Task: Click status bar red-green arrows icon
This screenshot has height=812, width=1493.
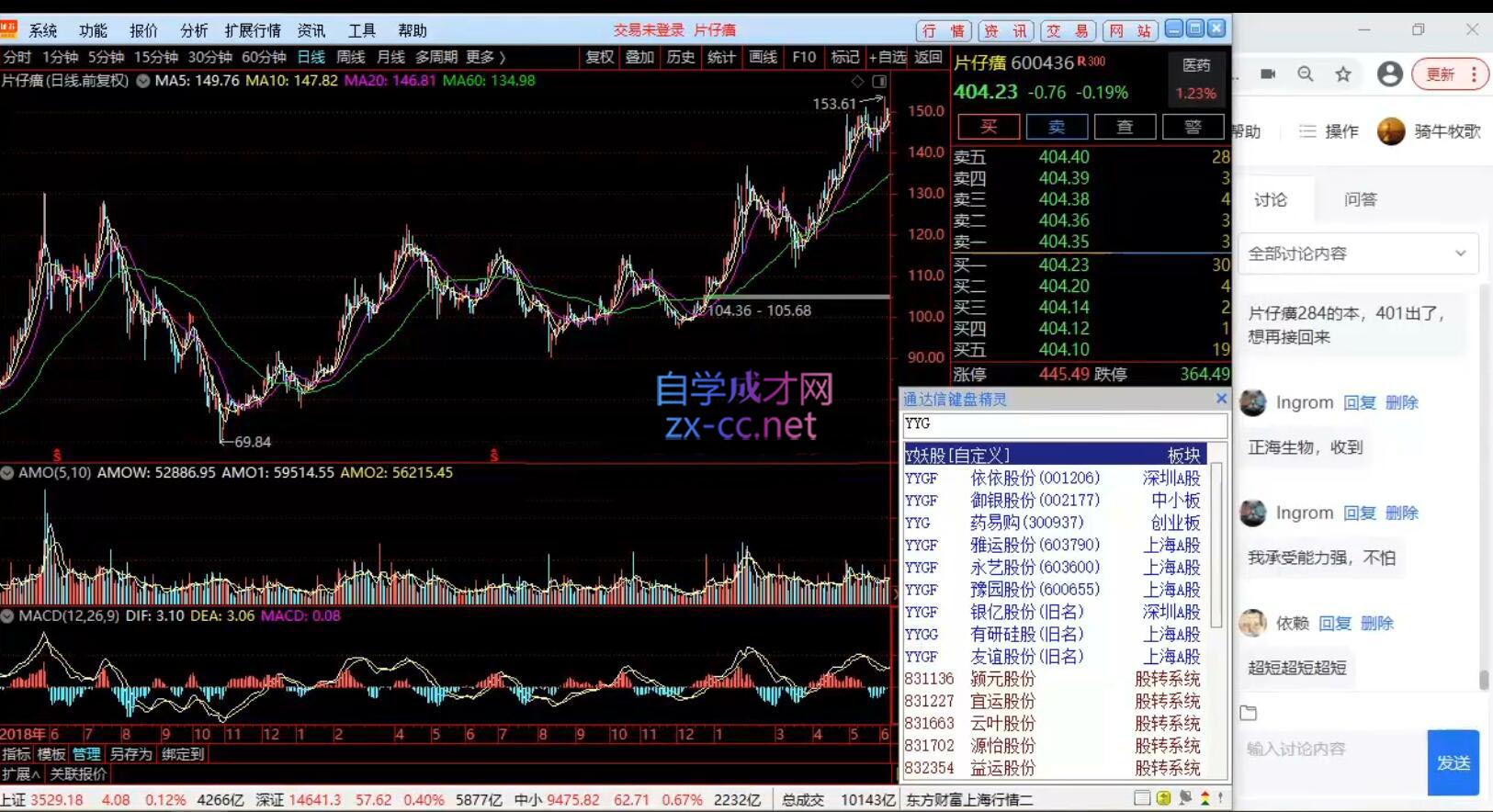Action: point(1205,798)
